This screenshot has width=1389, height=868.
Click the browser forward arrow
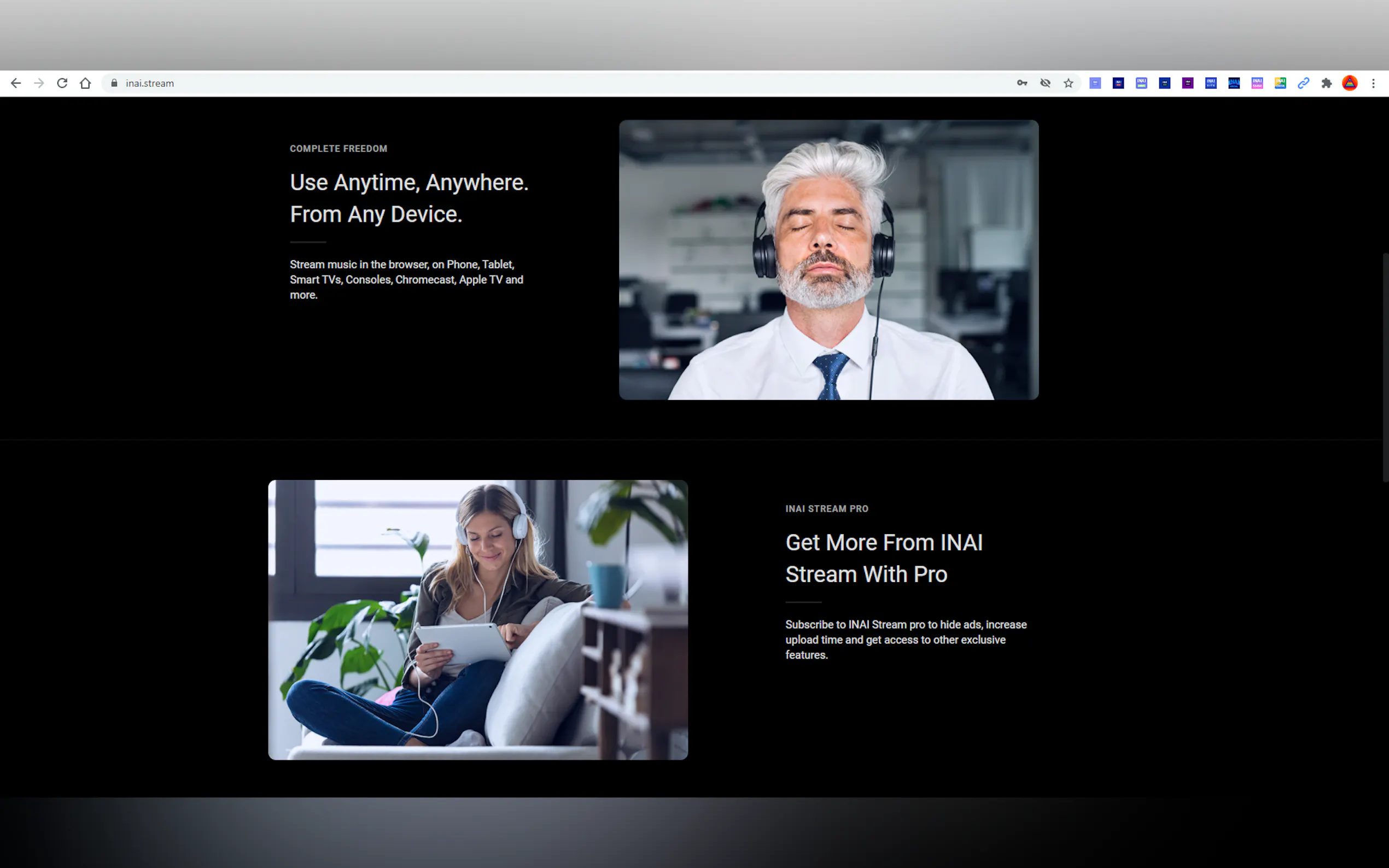point(39,83)
